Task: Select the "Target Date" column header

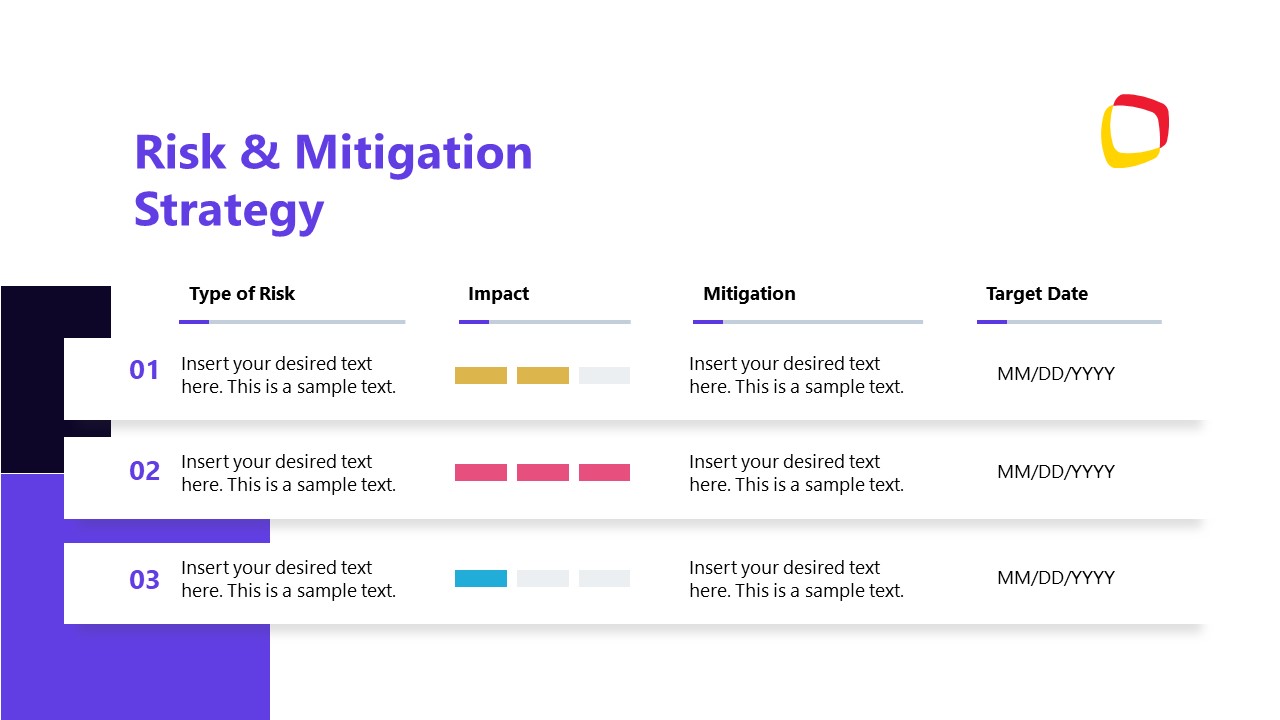Action: [x=1036, y=294]
